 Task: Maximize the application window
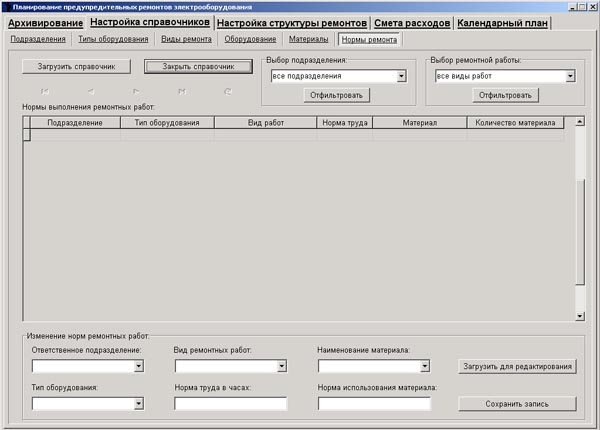(x=582, y=7)
